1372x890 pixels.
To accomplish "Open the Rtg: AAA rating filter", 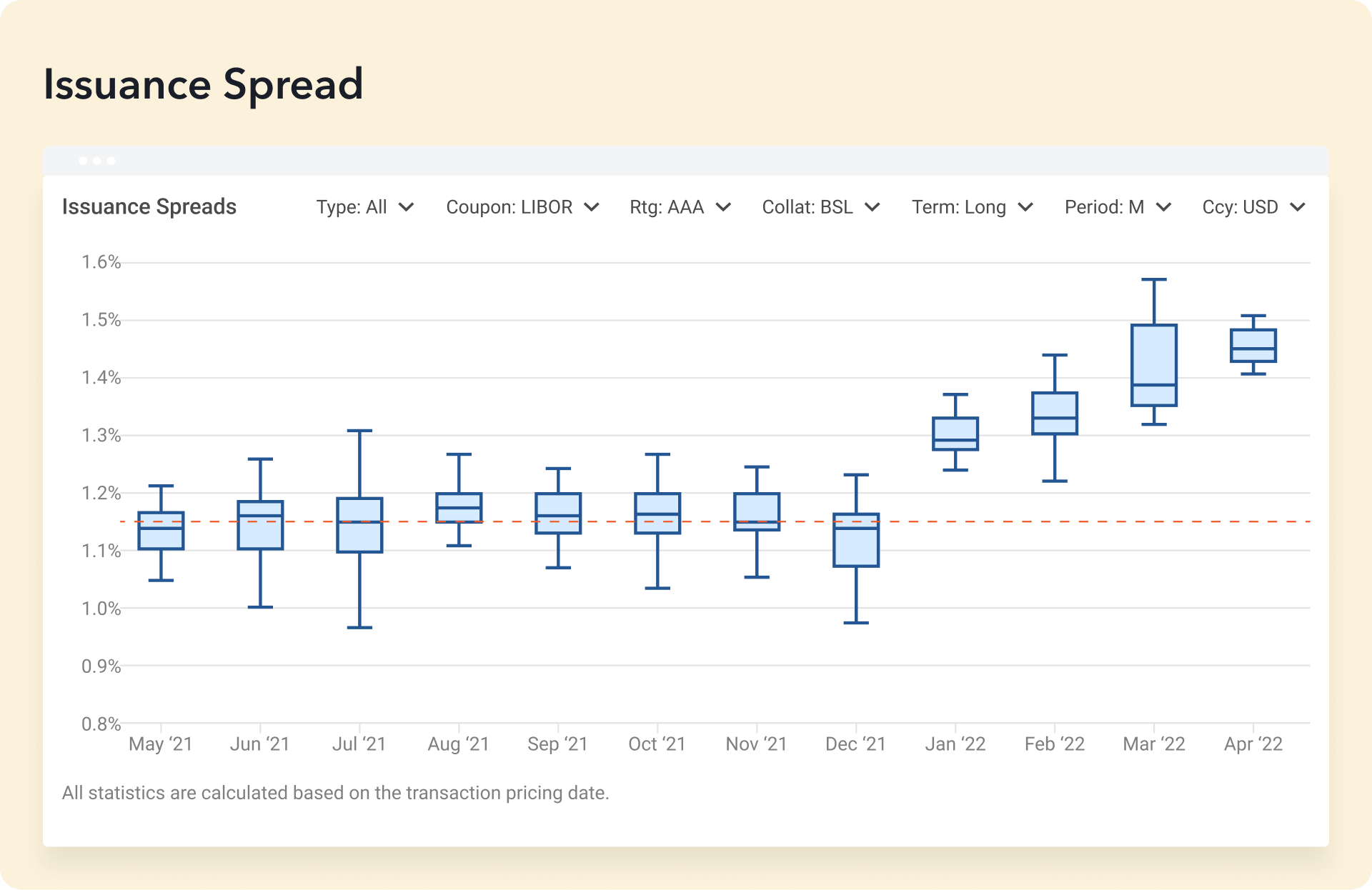I will pyautogui.click(x=680, y=207).
